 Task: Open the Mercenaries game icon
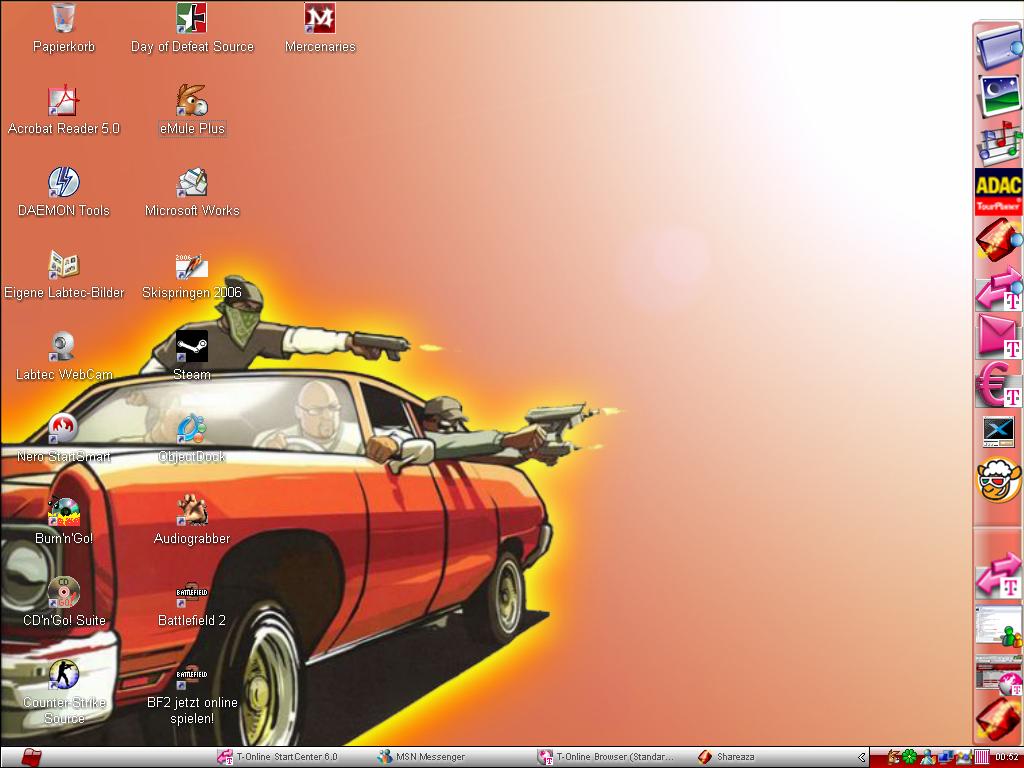[320, 27]
